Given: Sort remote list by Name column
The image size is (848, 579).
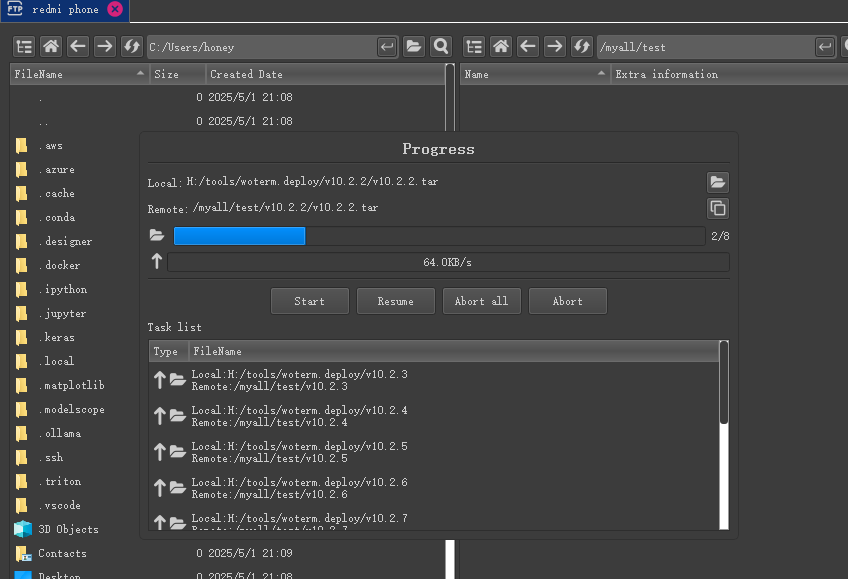Looking at the screenshot, I should (x=530, y=74).
